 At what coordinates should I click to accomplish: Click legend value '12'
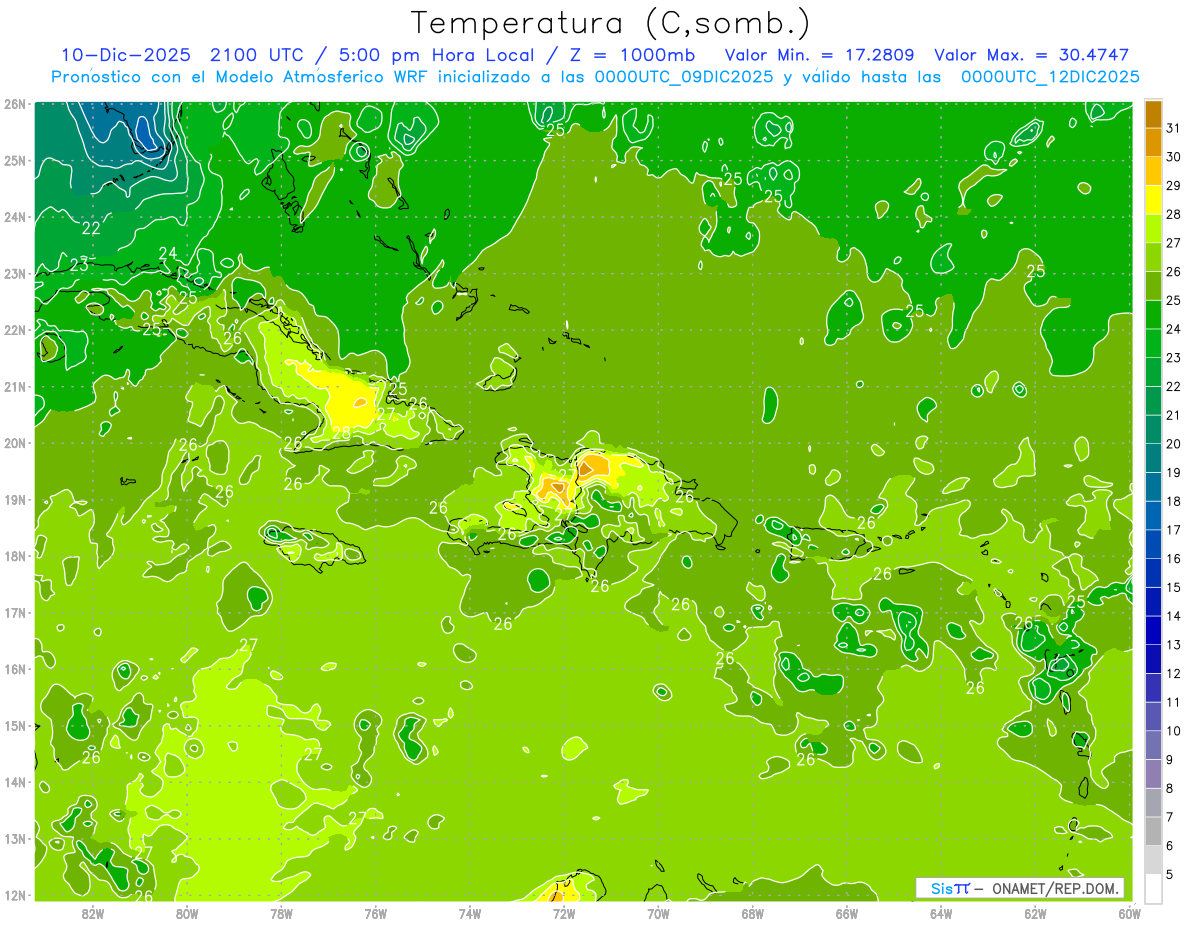coord(1173,674)
